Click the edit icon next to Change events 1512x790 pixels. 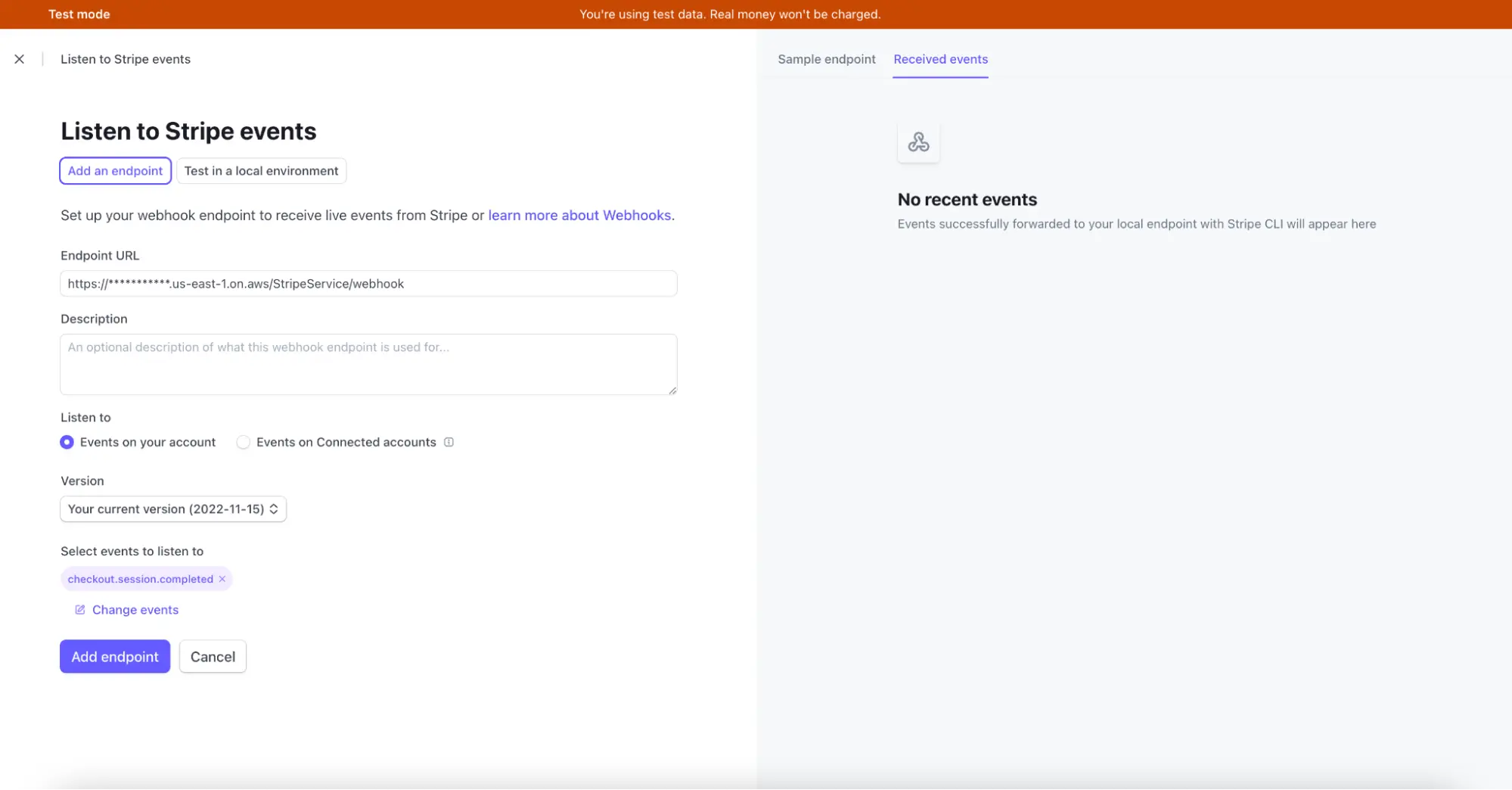point(80,610)
